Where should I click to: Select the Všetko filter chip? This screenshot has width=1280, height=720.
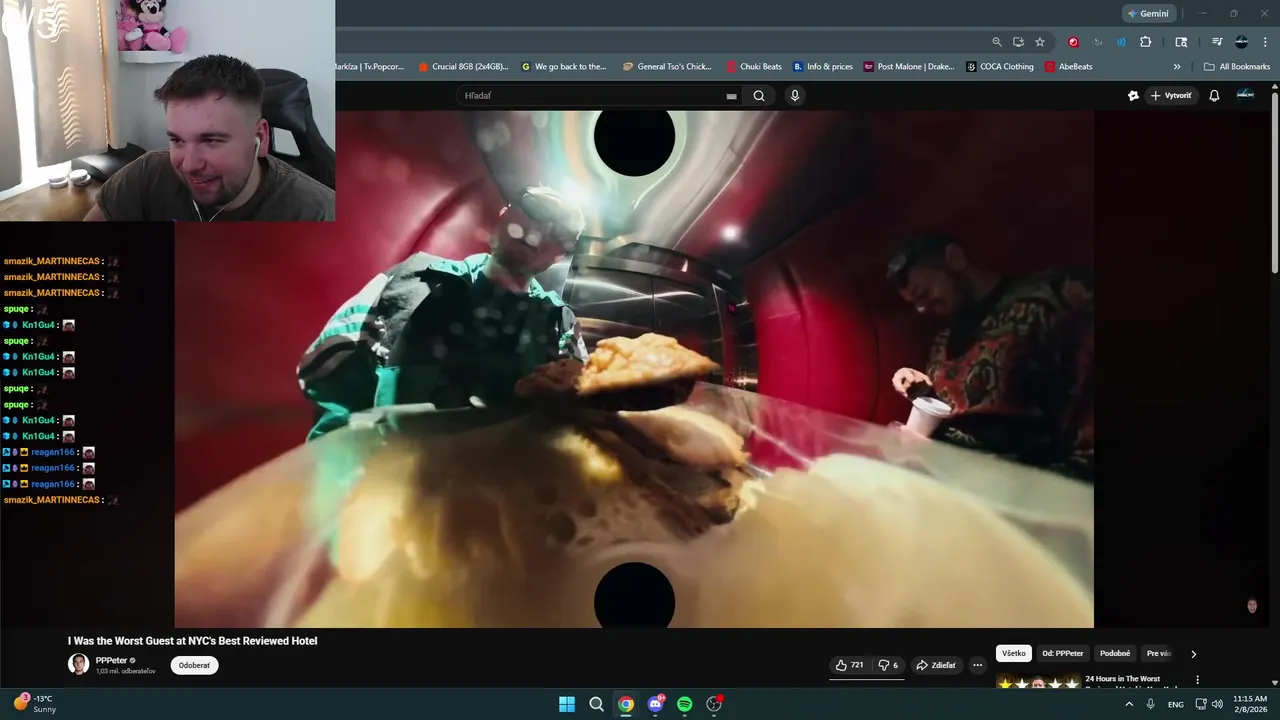pos(1014,653)
